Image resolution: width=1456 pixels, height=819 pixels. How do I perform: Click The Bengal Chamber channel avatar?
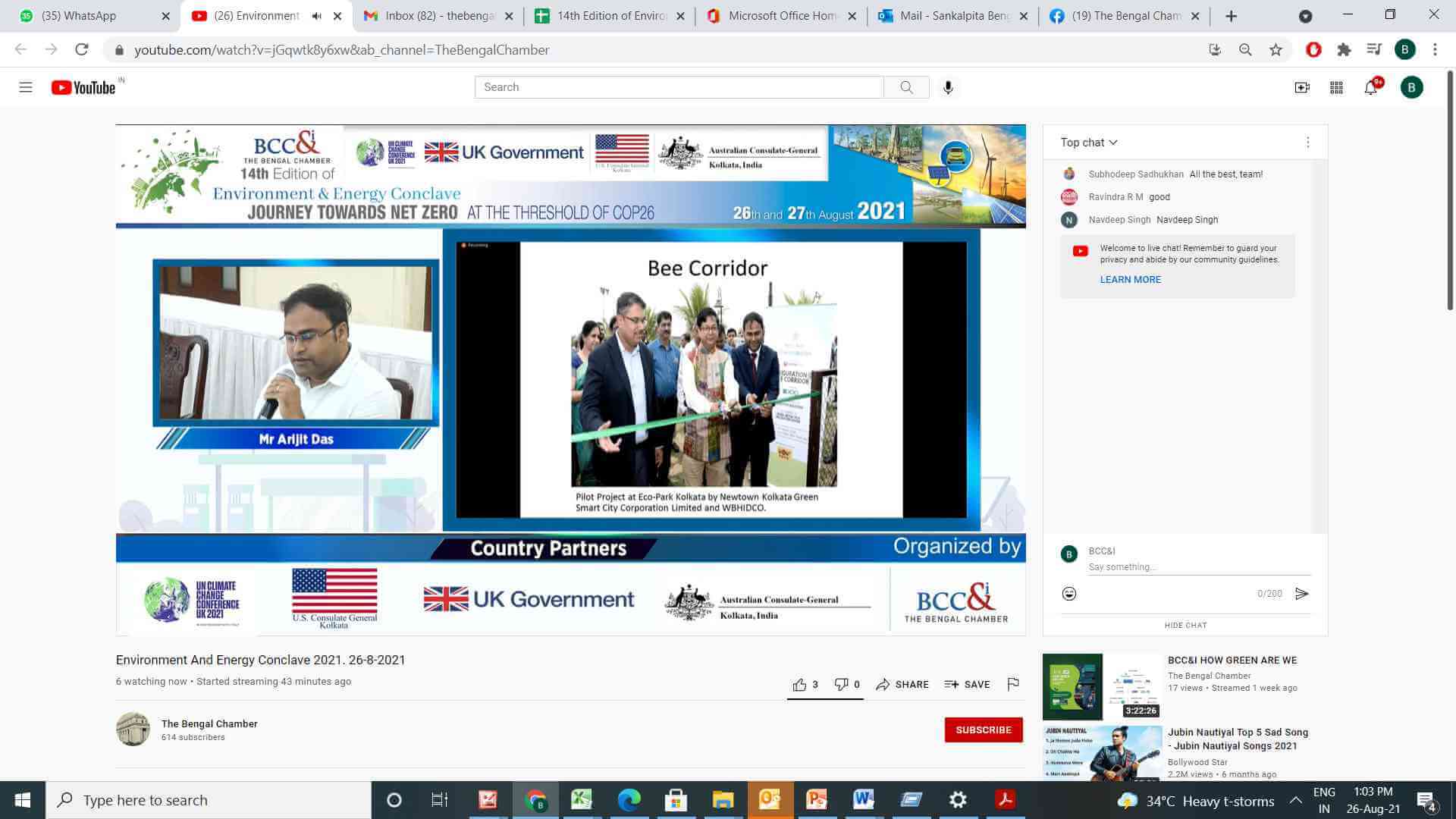pos(133,730)
